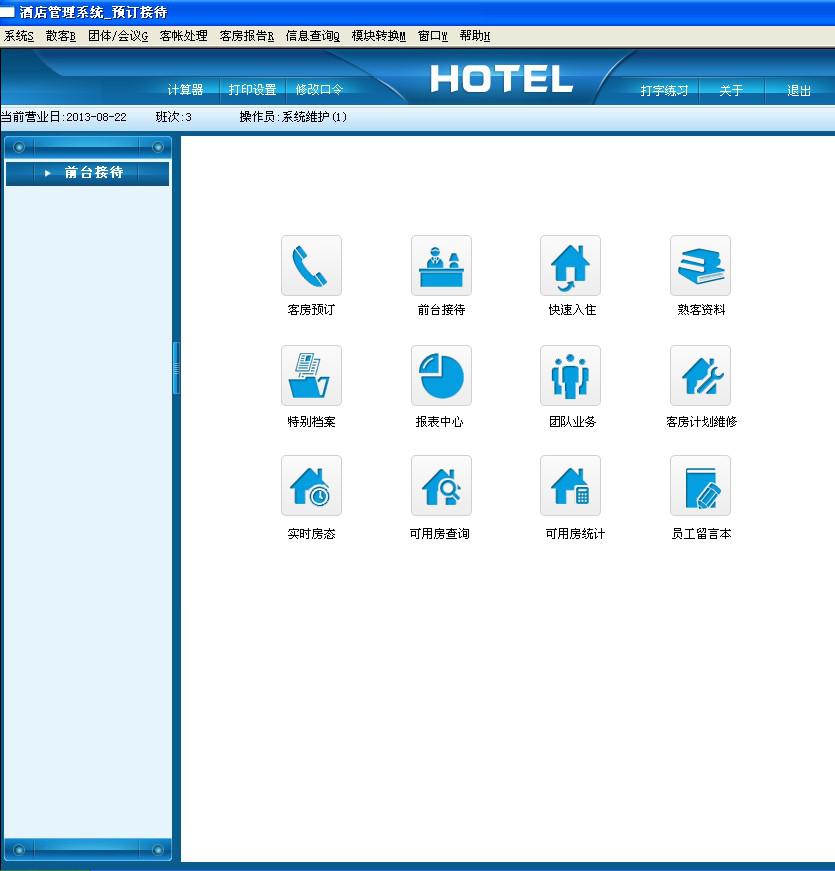Open the 客房预订 phone icon

(x=311, y=266)
